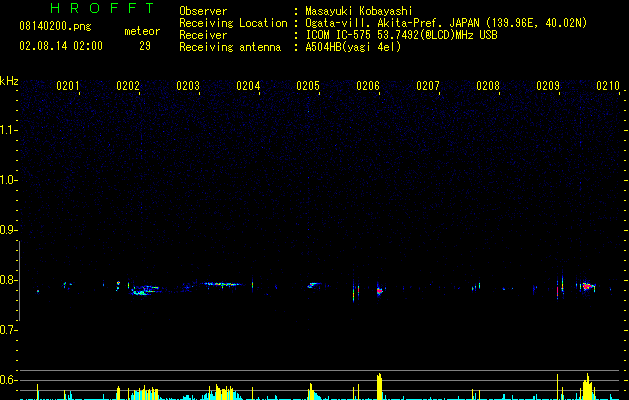Click the 0204 time marker

click(248, 86)
